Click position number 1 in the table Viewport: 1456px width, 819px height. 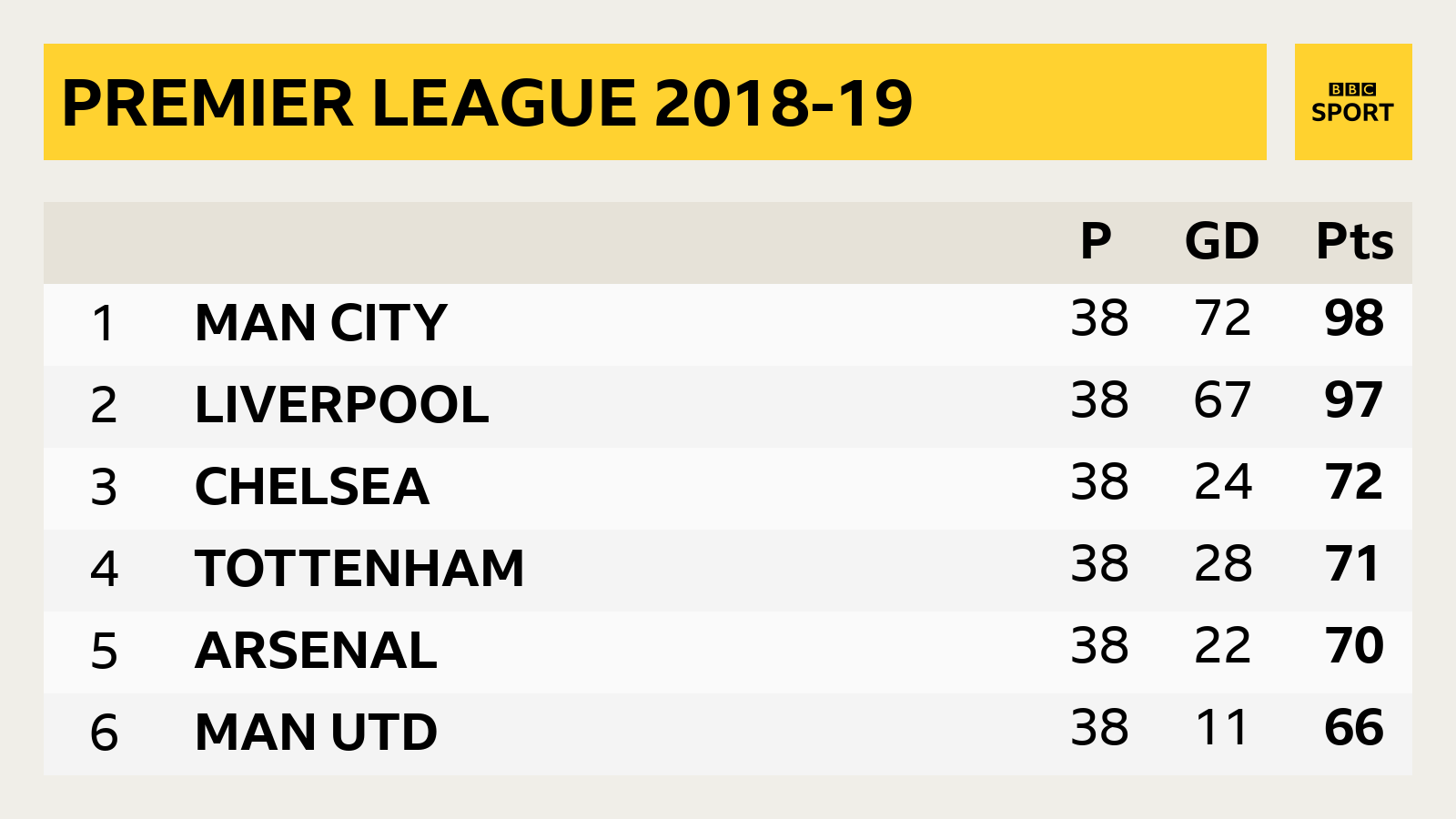click(x=104, y=323)
